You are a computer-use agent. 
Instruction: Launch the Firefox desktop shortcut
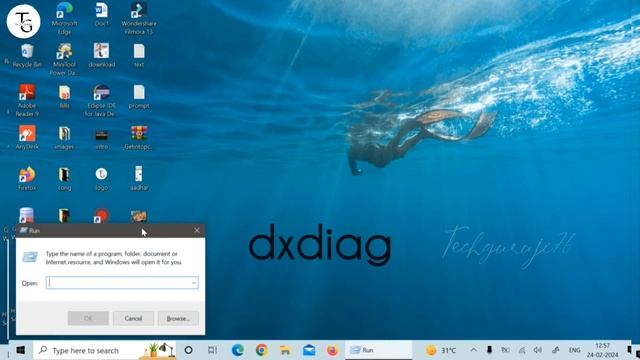(x=27, y=179)
